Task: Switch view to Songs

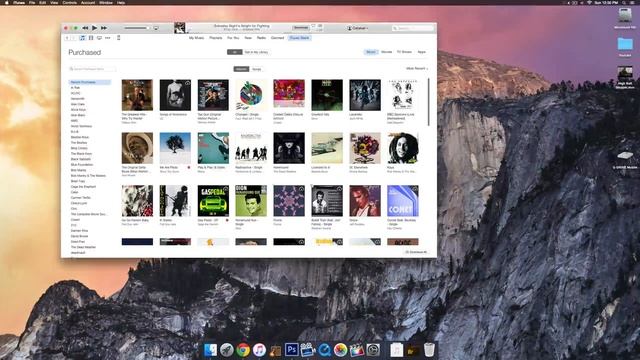Action: click(256, 69)
